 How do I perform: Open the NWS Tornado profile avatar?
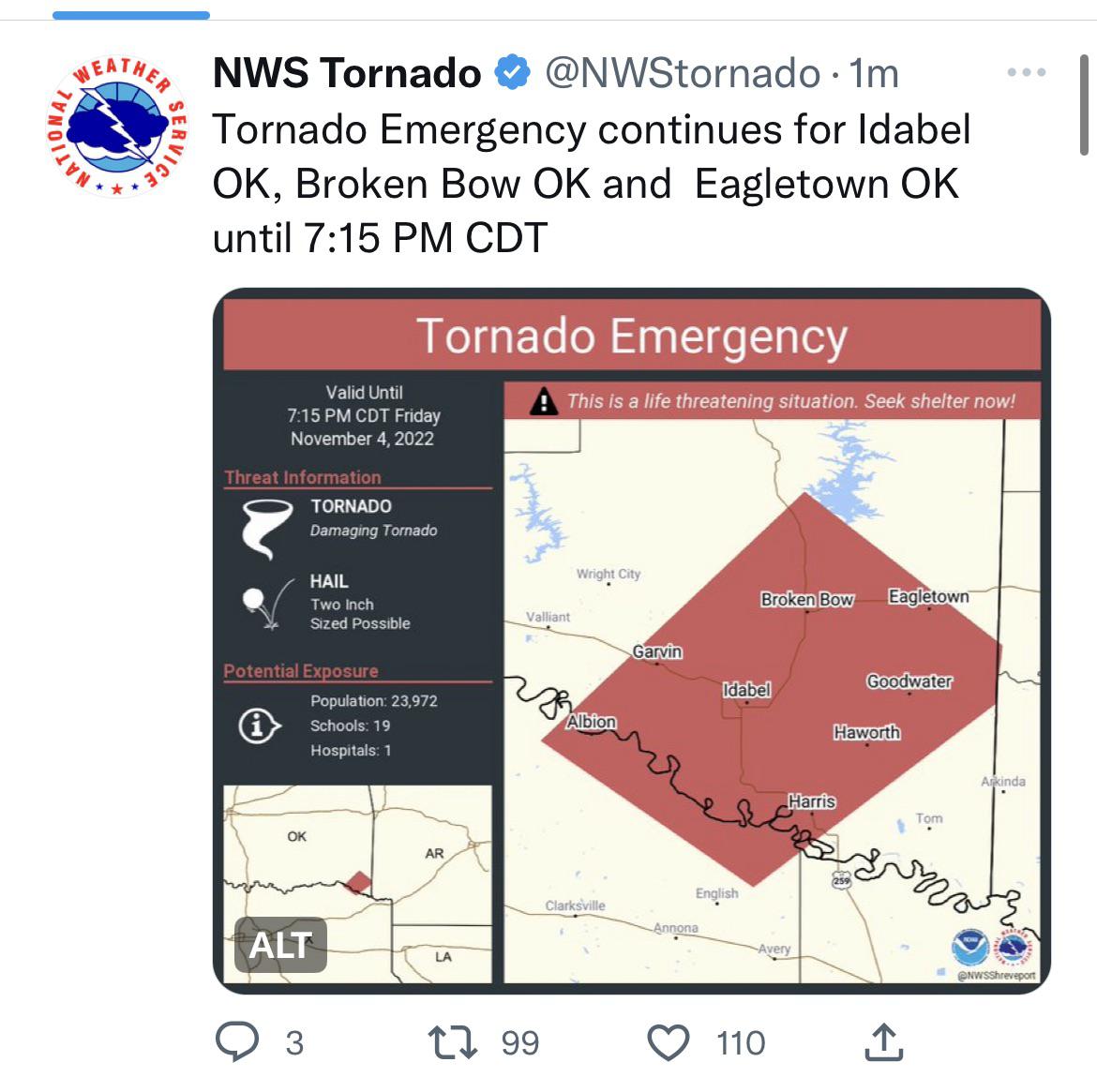coord(117,126)
